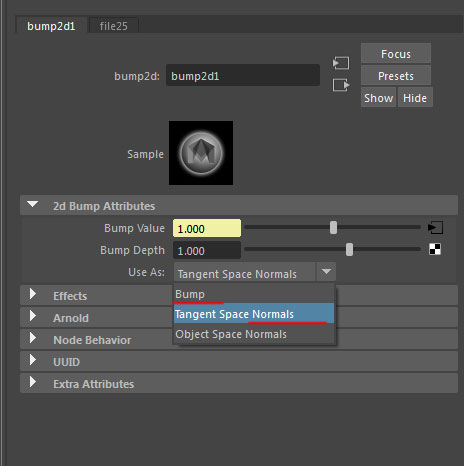
Task: Switch to the bump2d1 tab
Action: [51, 26]
